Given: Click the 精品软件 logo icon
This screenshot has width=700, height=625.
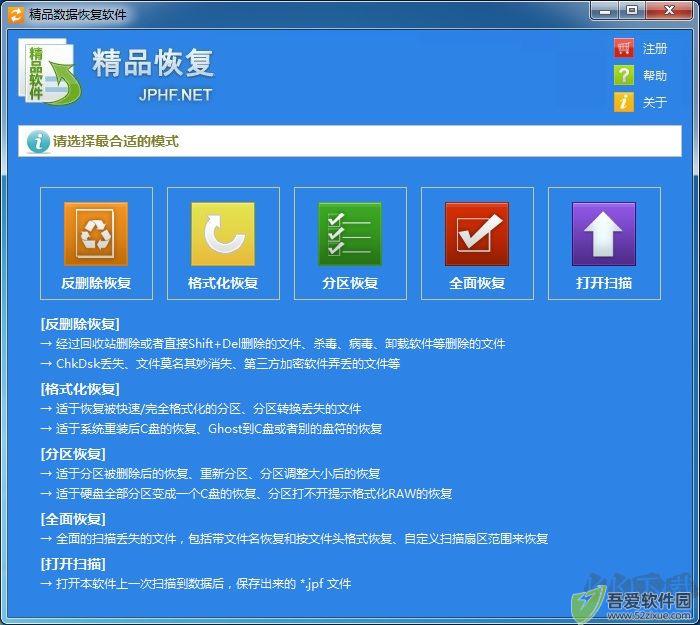Looking at the screenshot, I should (49, 71).
